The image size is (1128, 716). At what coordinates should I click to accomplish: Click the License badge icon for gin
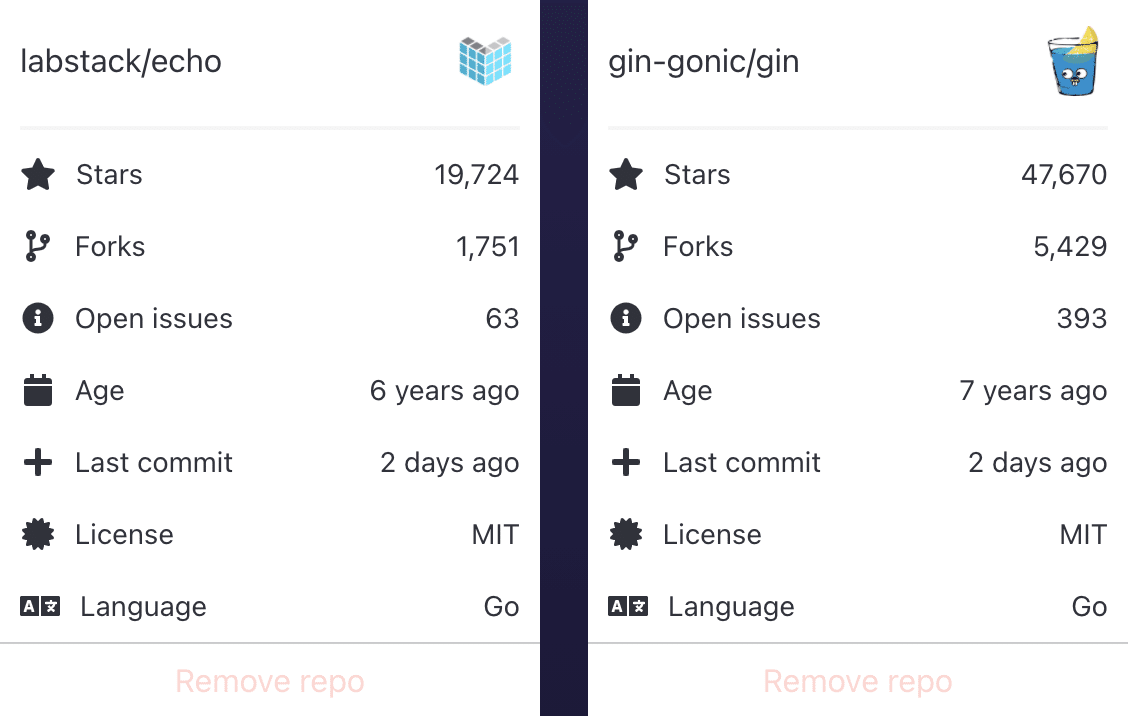click(x=626, y=535)
